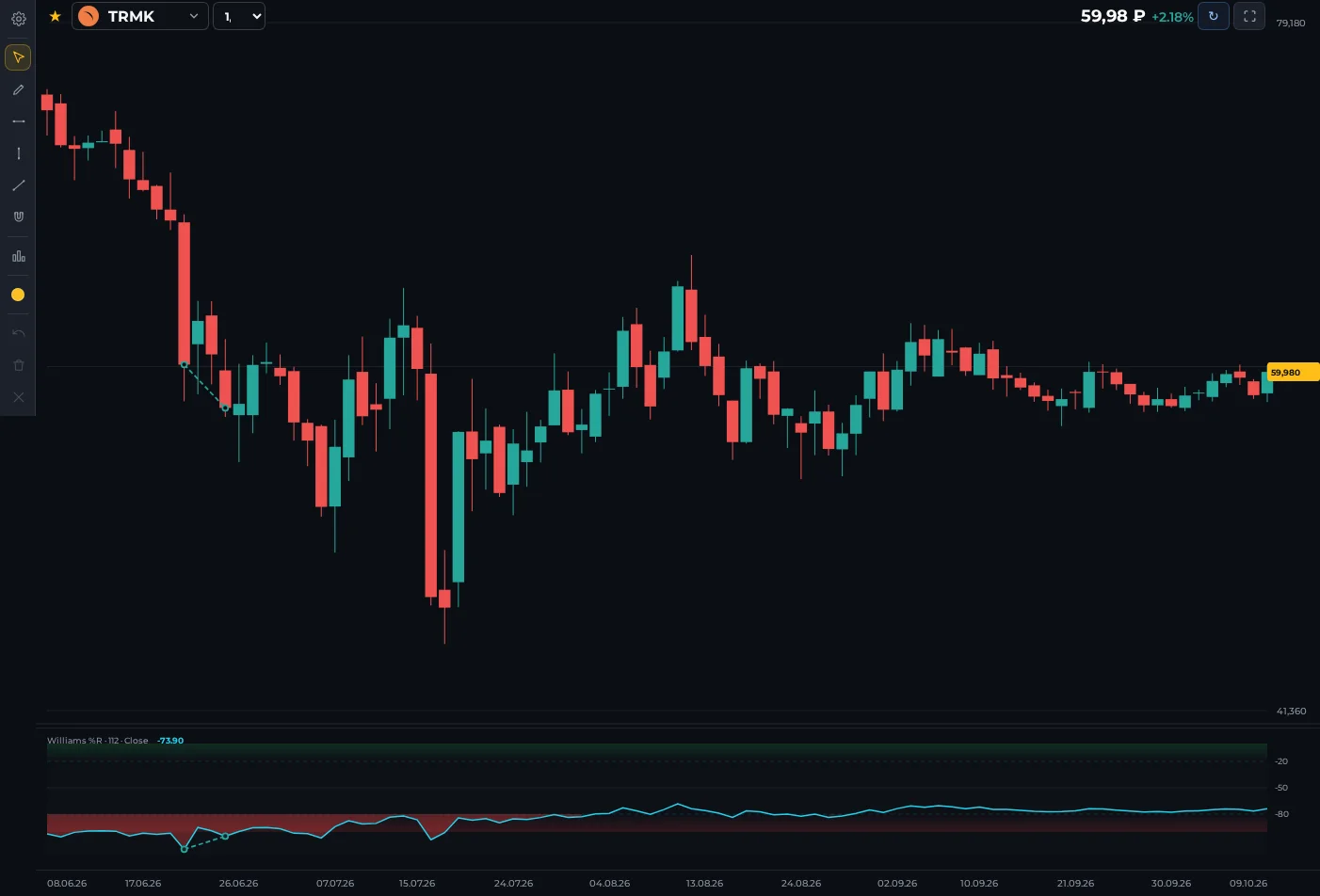Click the yellow 59,980 price label
The height and width of the screenshot is (896, 1320).
(1292, 373)
